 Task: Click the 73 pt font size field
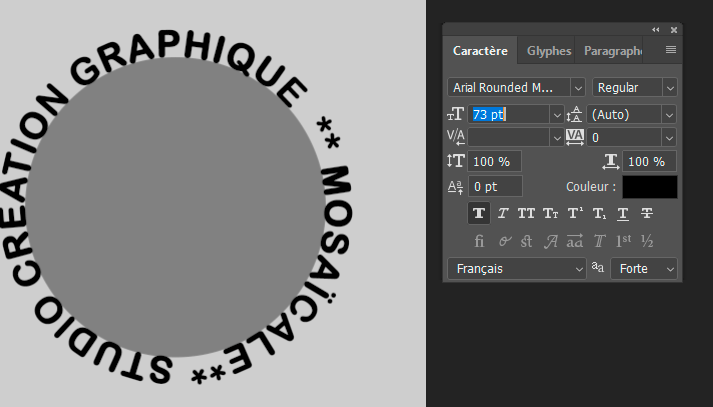coord(508,115)
